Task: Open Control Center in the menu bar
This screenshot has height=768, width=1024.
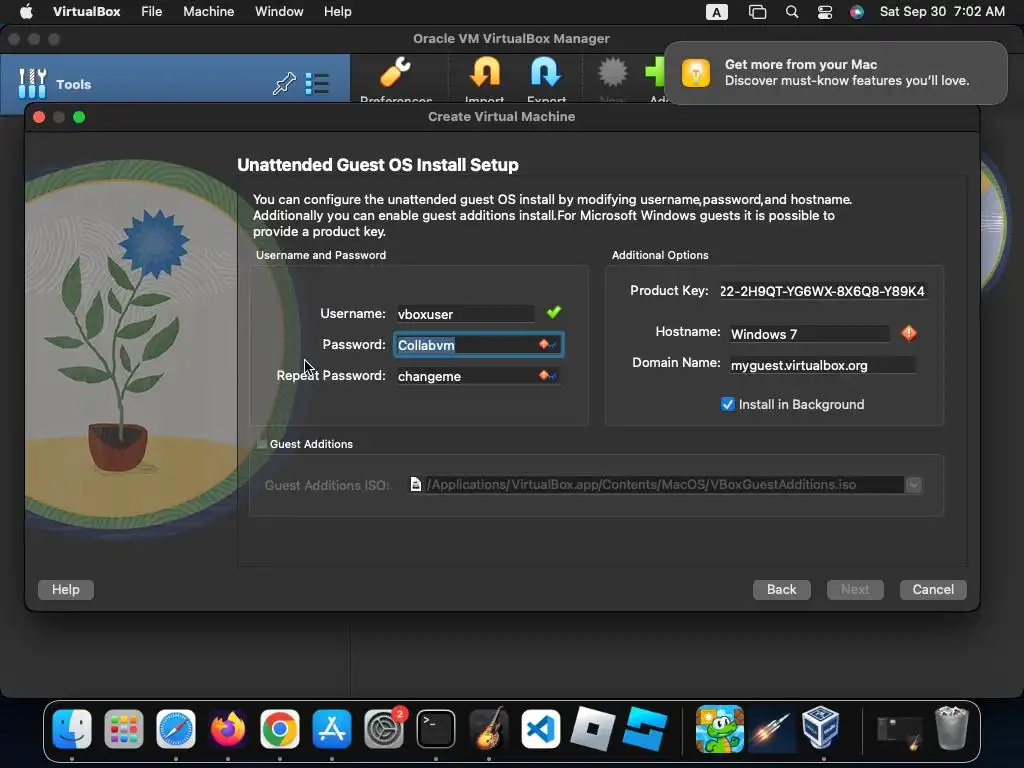Action: point(825,12)
